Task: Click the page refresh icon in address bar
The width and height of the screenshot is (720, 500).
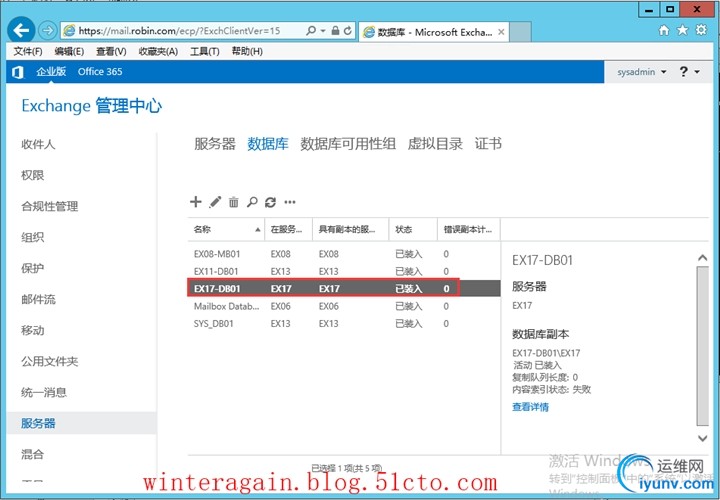Action: click(348, 31)
